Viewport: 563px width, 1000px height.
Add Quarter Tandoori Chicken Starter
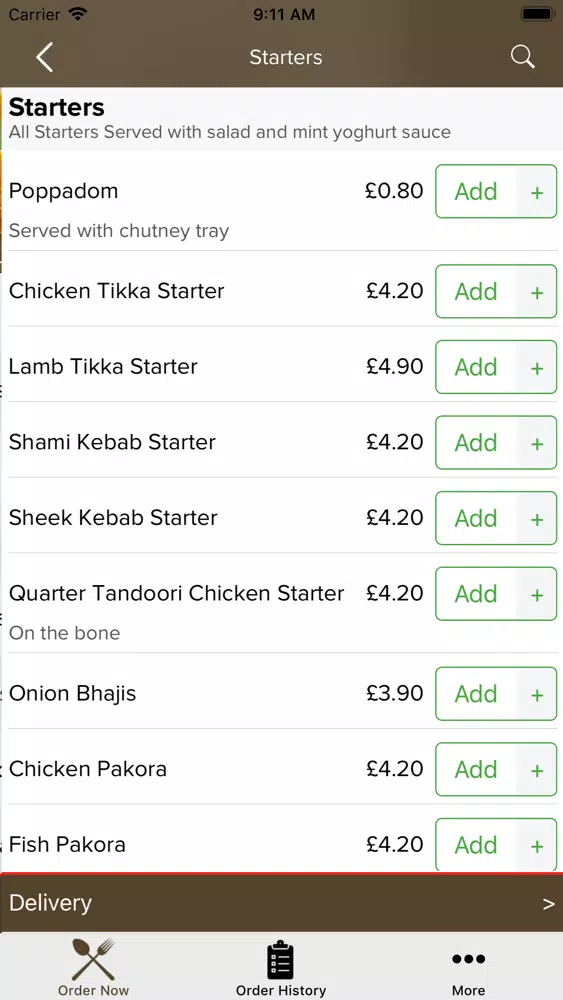coord(476,594)
